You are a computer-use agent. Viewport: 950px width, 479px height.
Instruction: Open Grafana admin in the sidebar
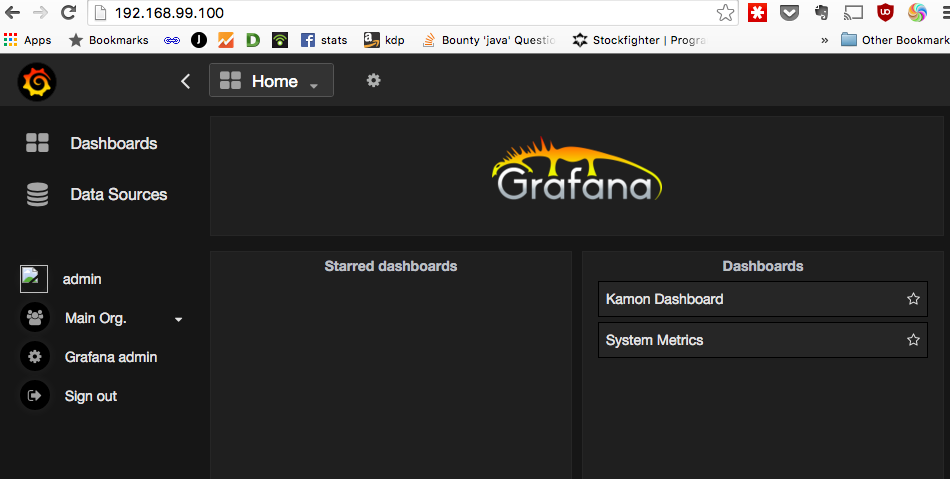pos(111,357)
